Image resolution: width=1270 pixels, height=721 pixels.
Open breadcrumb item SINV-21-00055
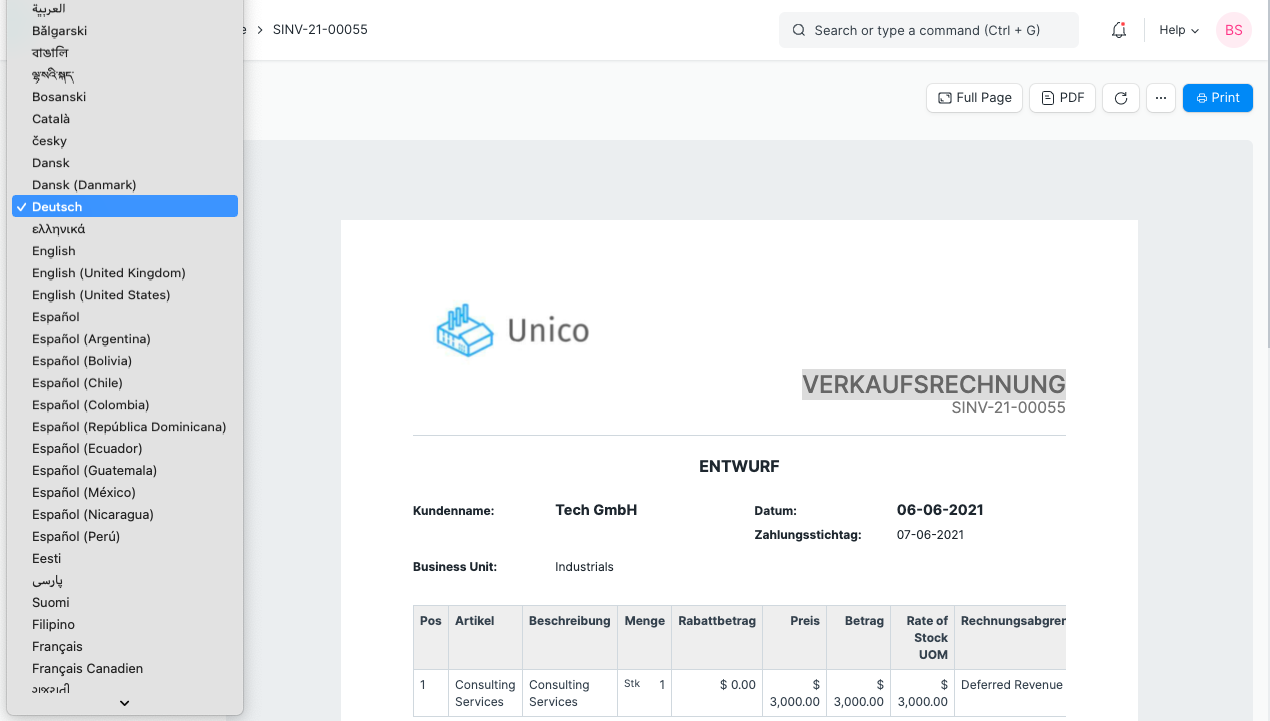pyautogui.click(x=319, y=30)
